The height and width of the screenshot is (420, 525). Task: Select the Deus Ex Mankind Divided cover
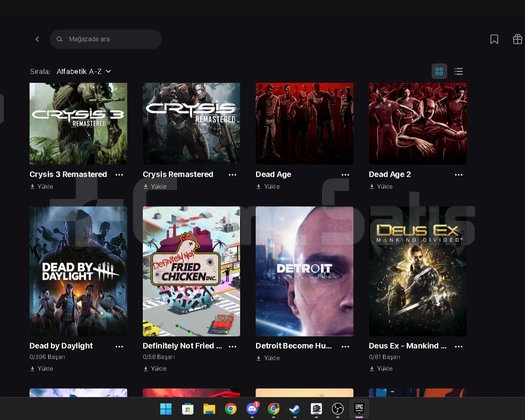(x=418, y=271)
